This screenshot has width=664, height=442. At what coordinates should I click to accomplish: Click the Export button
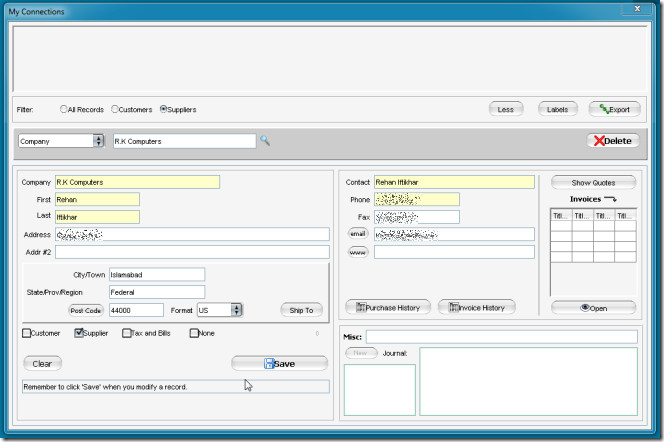[614, 109]
